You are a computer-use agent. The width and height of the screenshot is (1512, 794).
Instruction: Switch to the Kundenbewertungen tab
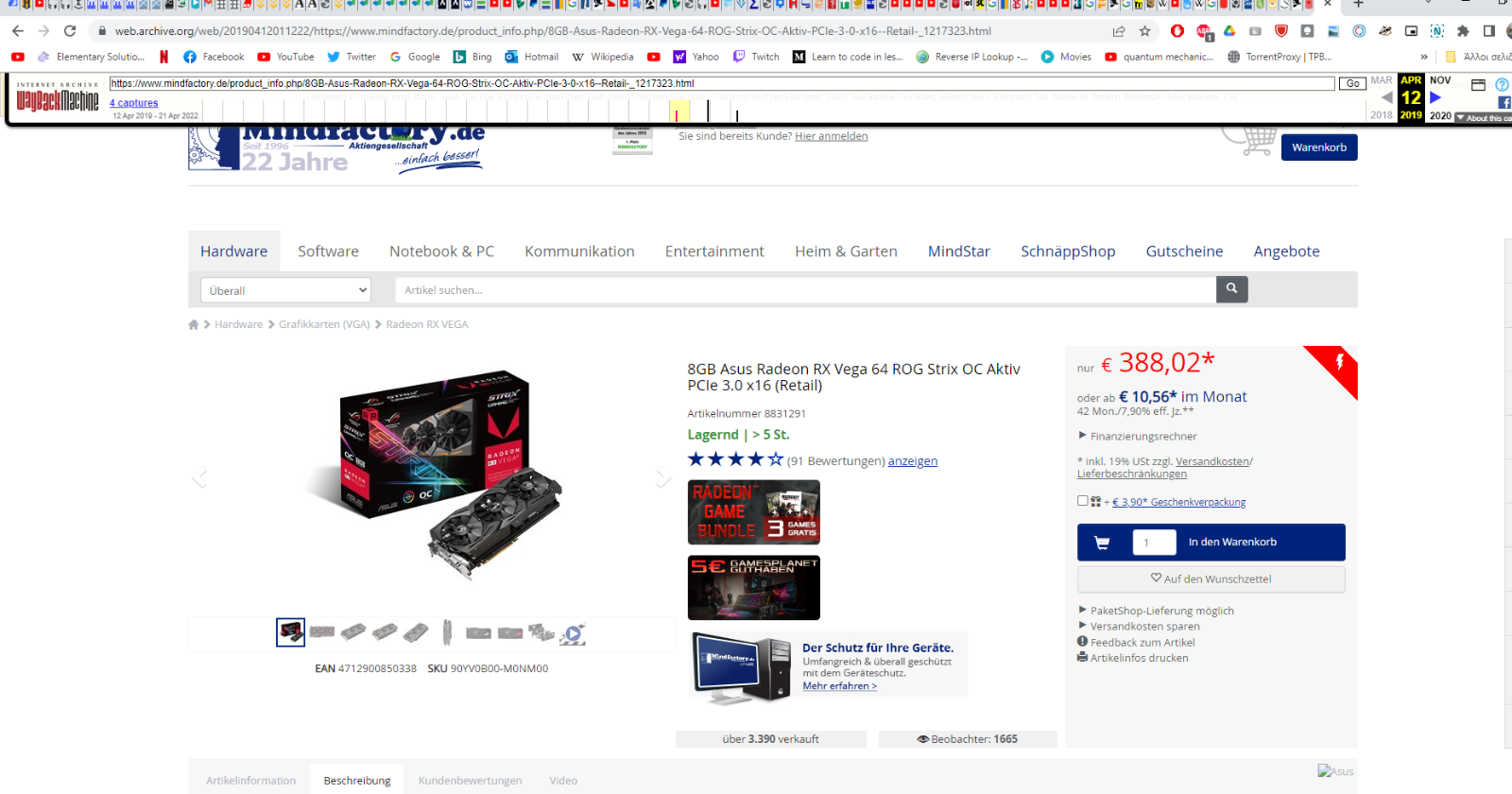(470, 780)
